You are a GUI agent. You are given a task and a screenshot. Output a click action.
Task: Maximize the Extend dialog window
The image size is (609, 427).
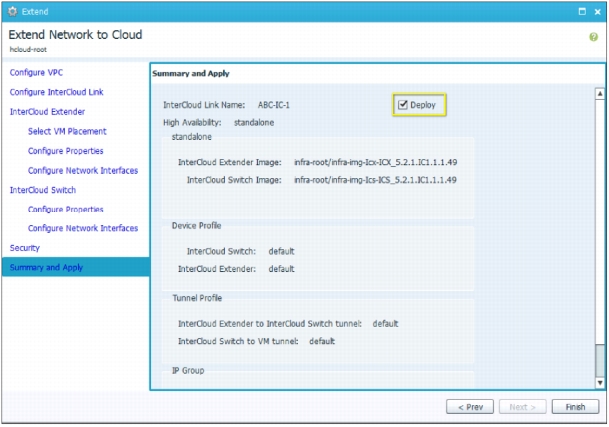(582, 12)
